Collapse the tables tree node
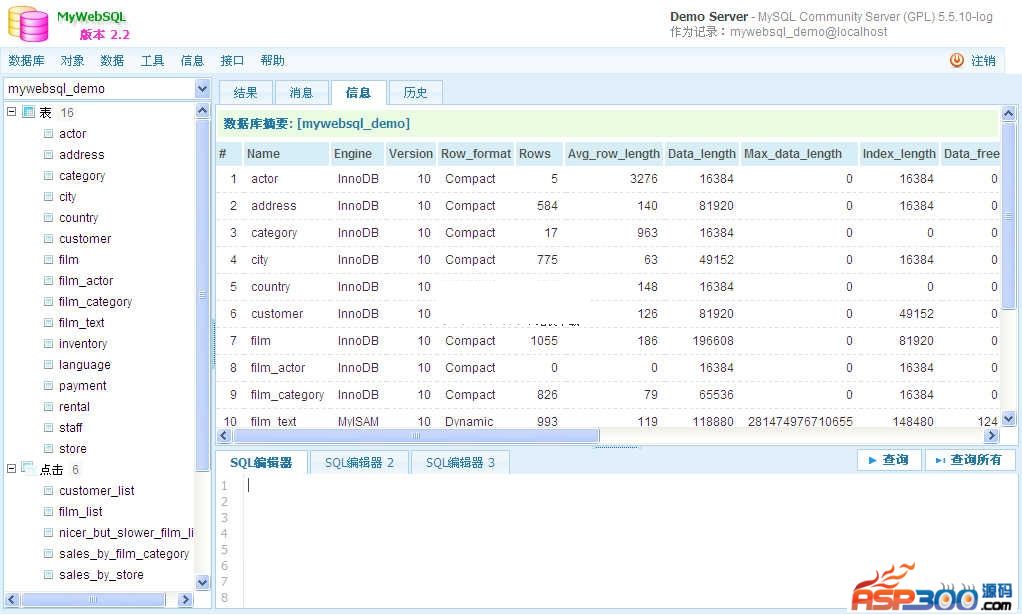 pos(12,112)
